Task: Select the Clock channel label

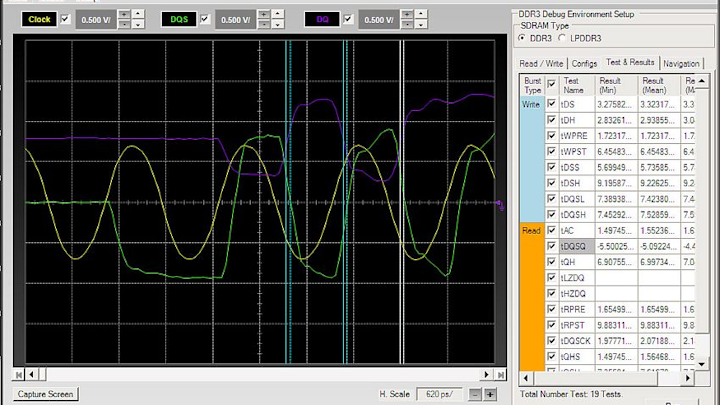Action: [39, 19]
